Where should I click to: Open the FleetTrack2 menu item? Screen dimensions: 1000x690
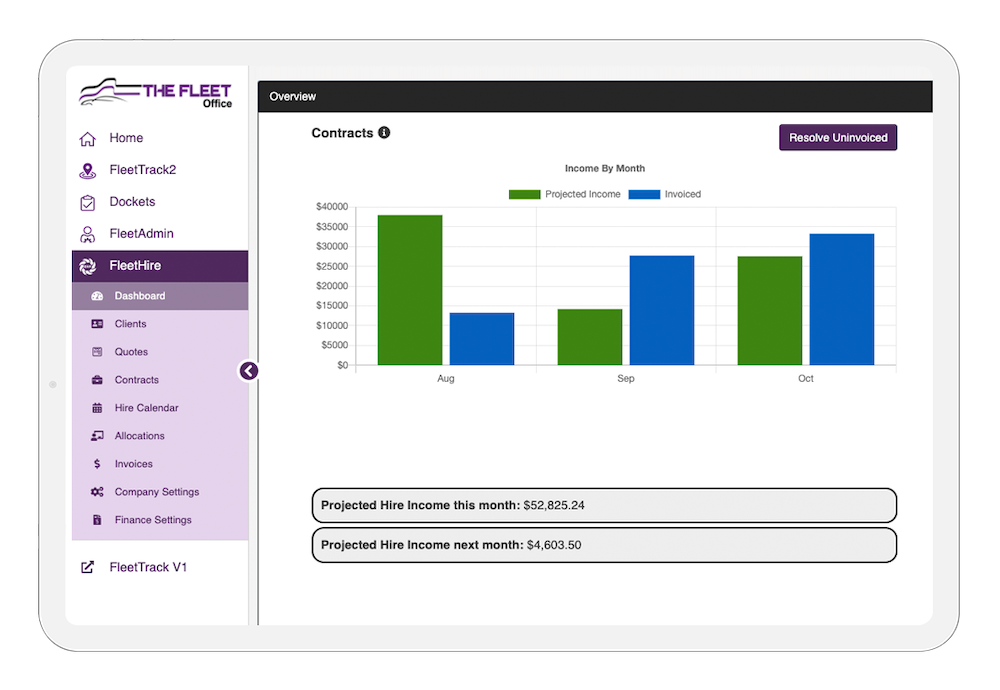(159, 170)
